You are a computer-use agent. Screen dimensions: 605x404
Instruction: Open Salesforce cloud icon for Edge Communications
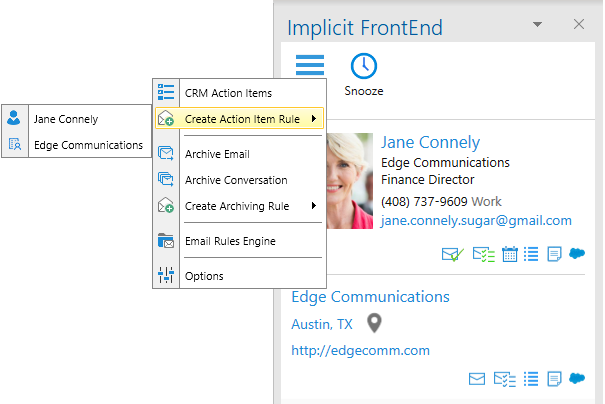[577, 379]
